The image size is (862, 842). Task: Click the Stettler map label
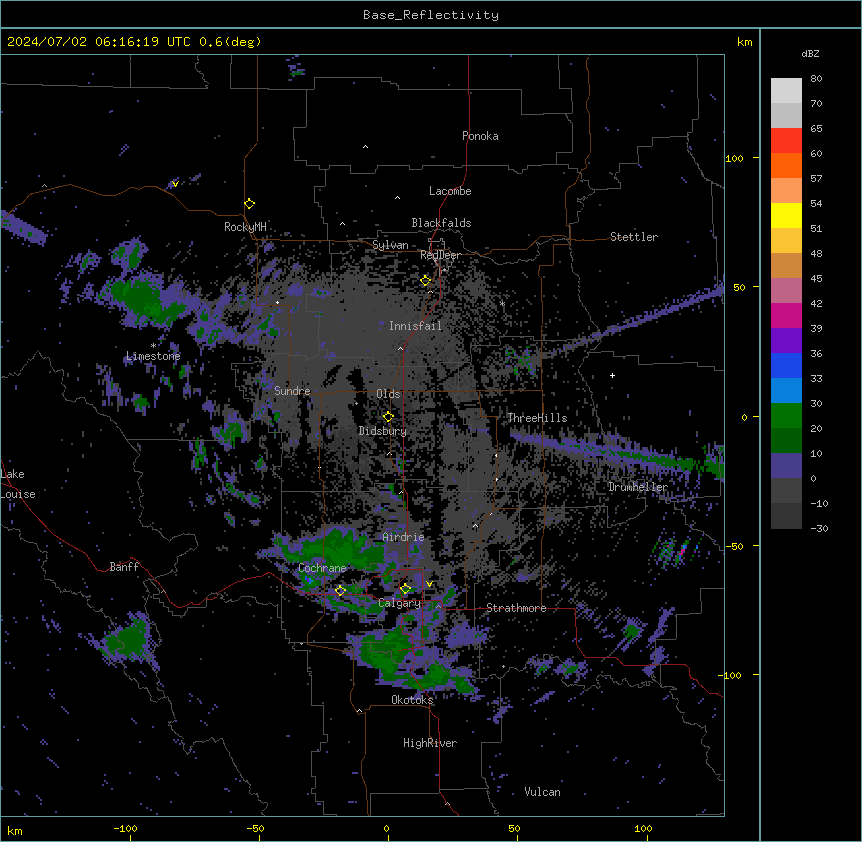(x=634, y=237)
